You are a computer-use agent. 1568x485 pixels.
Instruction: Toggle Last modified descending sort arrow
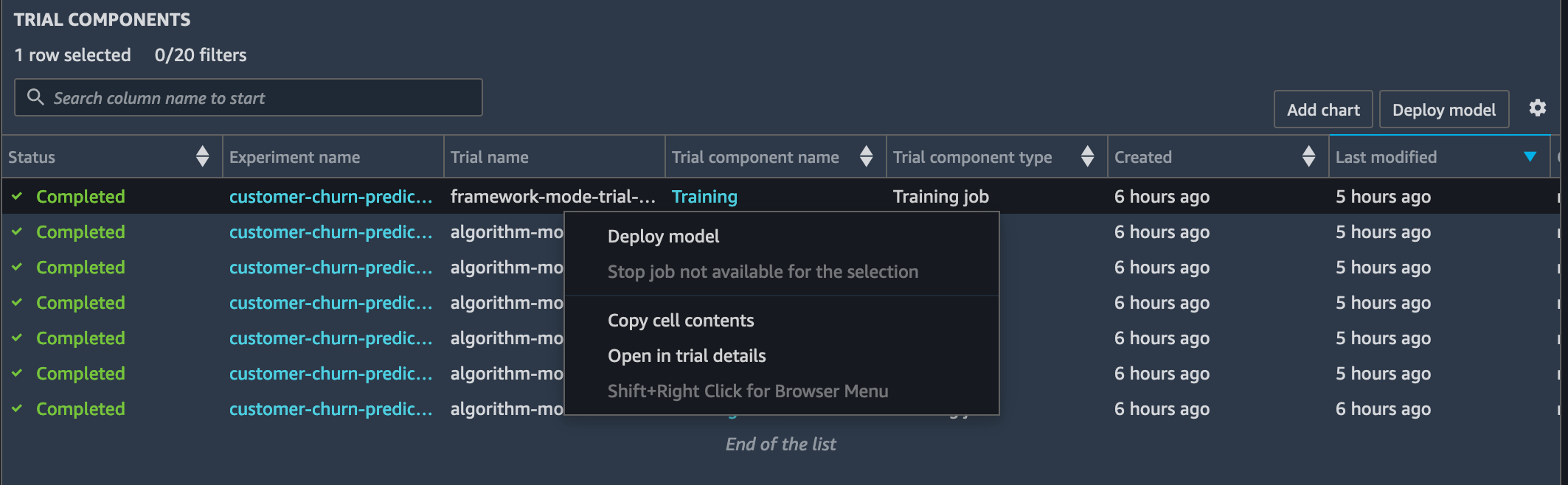tap(1530, 156)
